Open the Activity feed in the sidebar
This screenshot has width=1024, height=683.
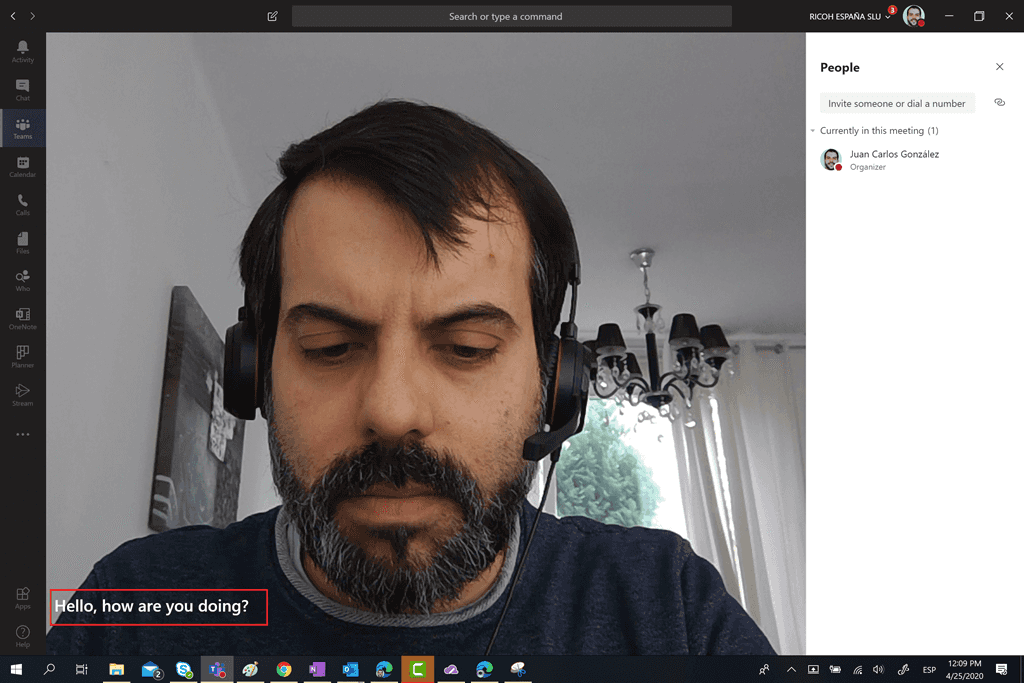[x=22, y=51]
